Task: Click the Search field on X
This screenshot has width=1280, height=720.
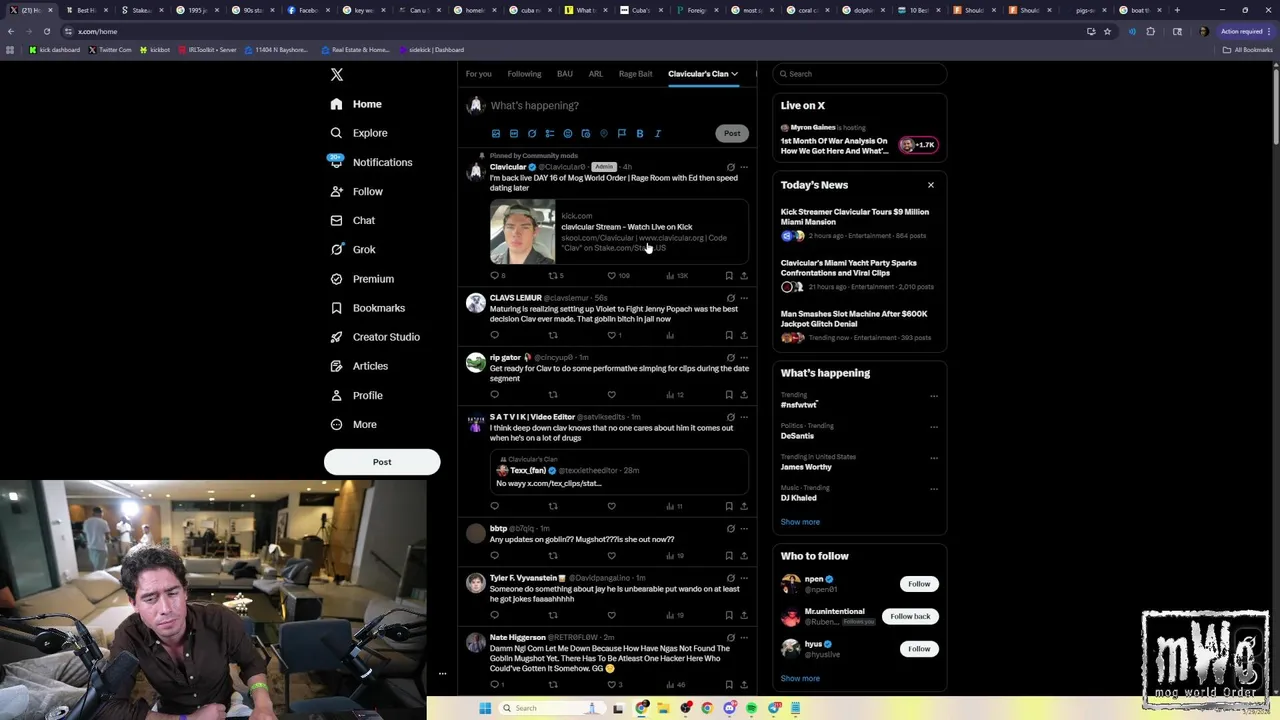Action: coord(860,74)
